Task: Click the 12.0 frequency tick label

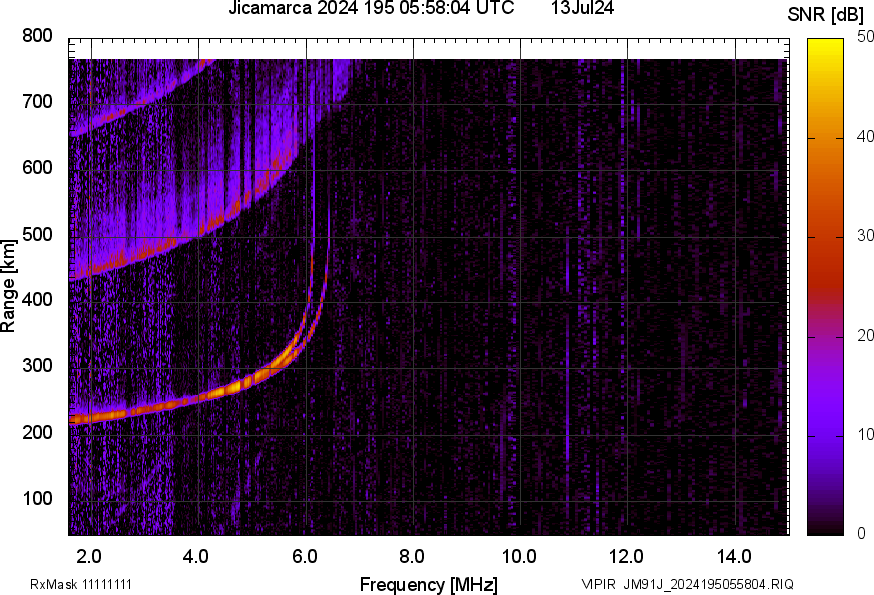Action: tap(627, 556)
